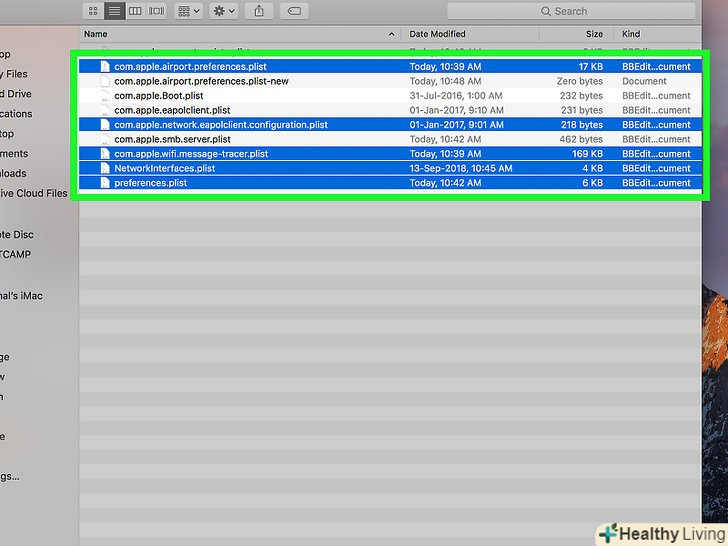Select list view button in toolbar
The image size is (728, 546).
114,11
